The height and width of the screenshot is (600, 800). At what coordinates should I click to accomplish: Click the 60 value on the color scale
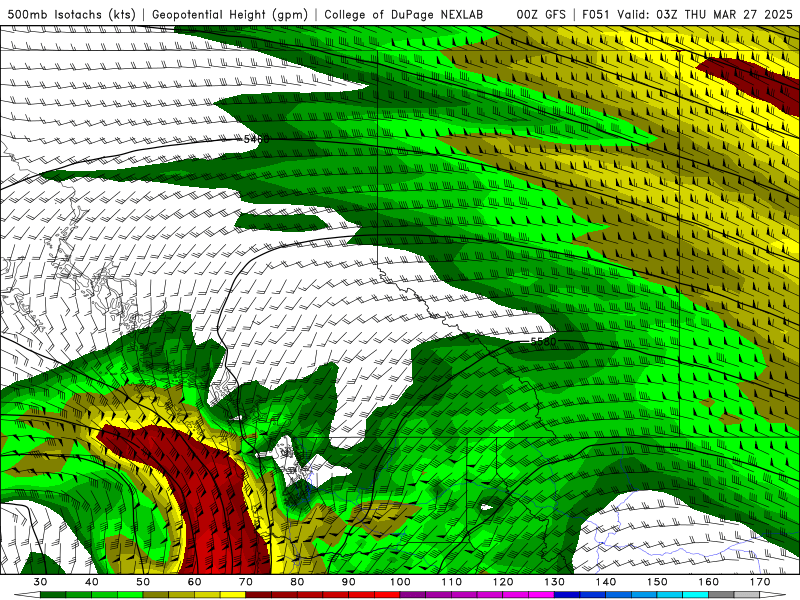[x=195, y=582]
